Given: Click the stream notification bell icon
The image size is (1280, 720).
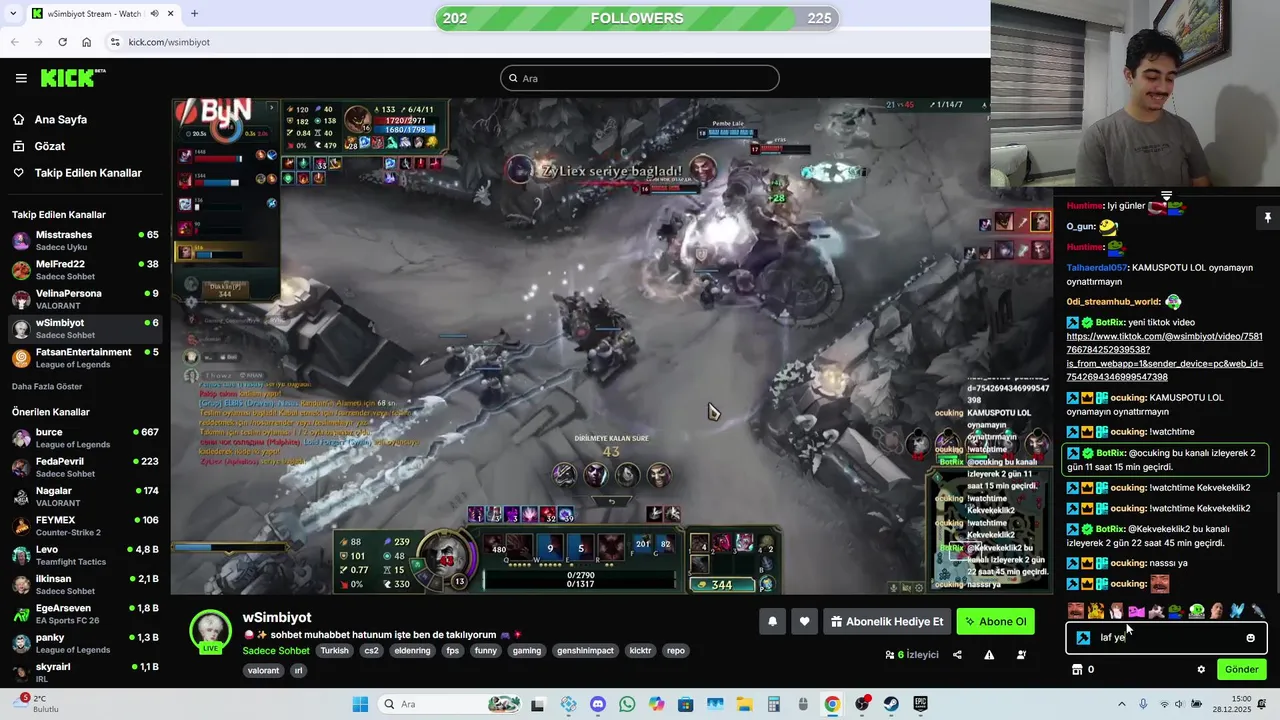Looking at the screenshot, I should (772, 621).
